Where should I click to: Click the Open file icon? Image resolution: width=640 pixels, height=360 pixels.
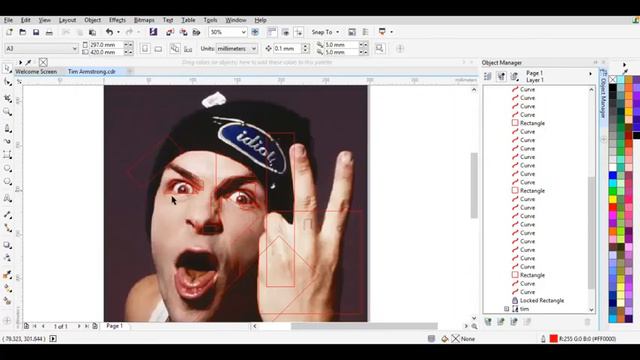coord(22,32)
